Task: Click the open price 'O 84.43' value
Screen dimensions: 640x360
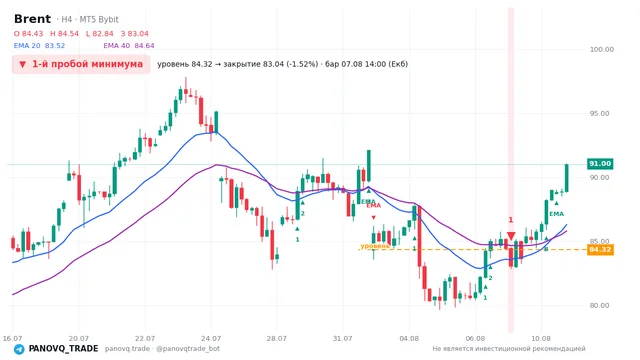Action: click(28, 34)
